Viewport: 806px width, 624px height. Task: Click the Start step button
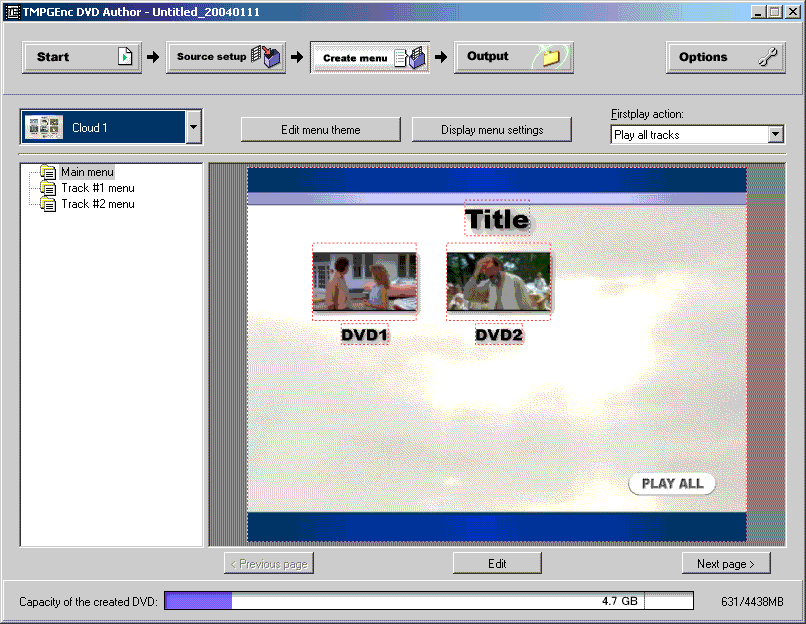82,57
